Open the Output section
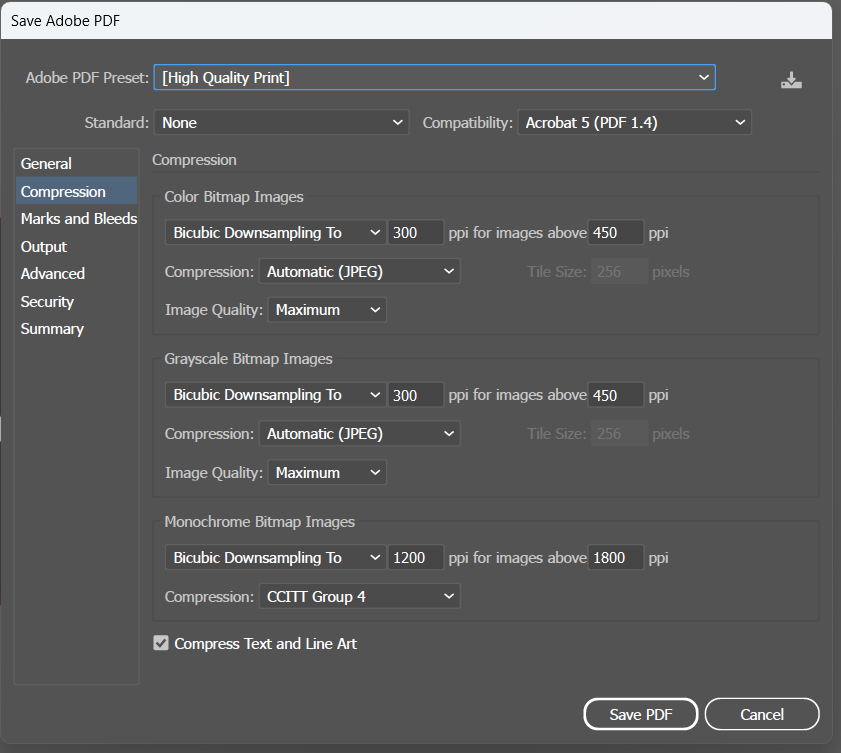The image size is (841, 753). (44, 246)
